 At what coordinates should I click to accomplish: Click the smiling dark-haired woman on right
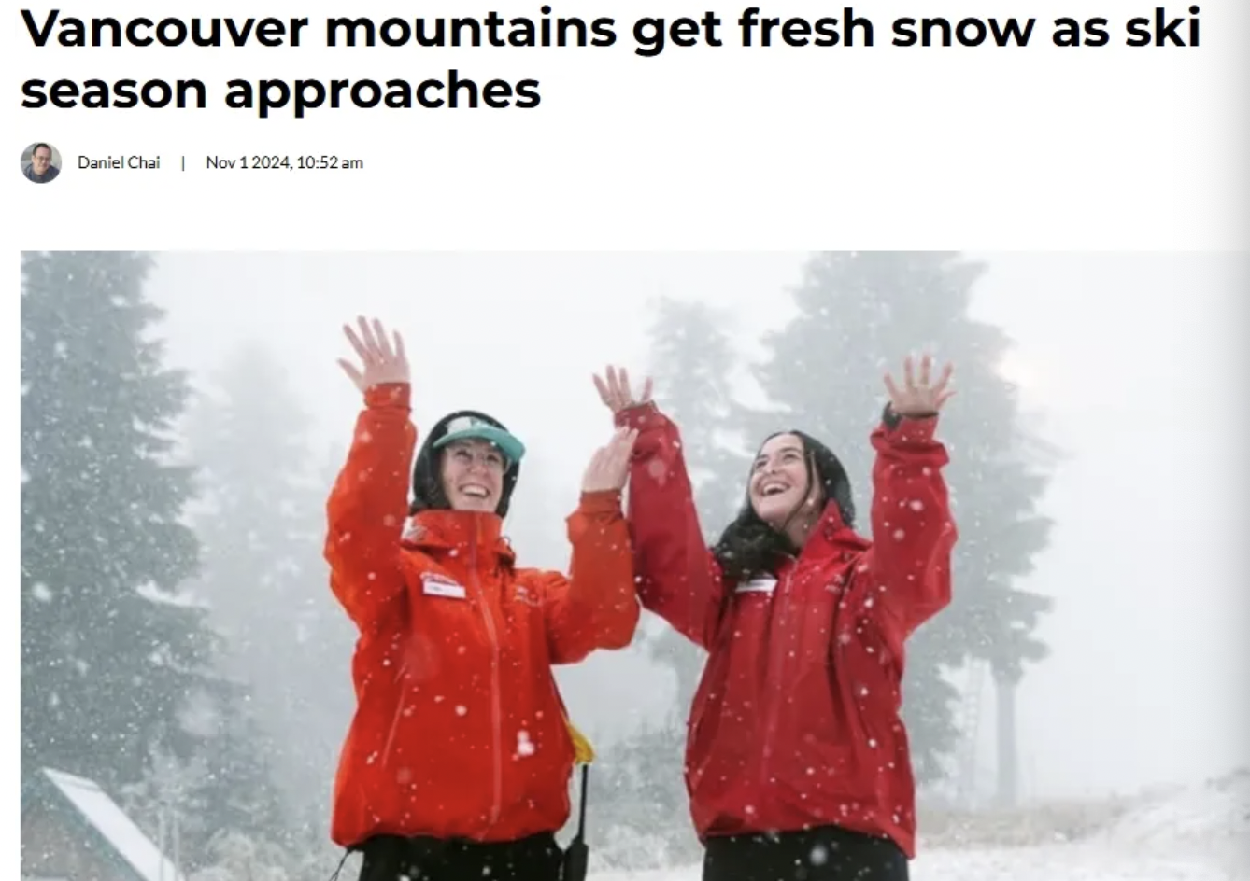(790, 620)
